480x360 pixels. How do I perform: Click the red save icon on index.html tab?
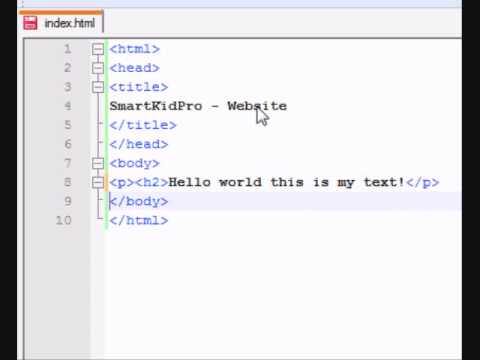tap(30, 23)
